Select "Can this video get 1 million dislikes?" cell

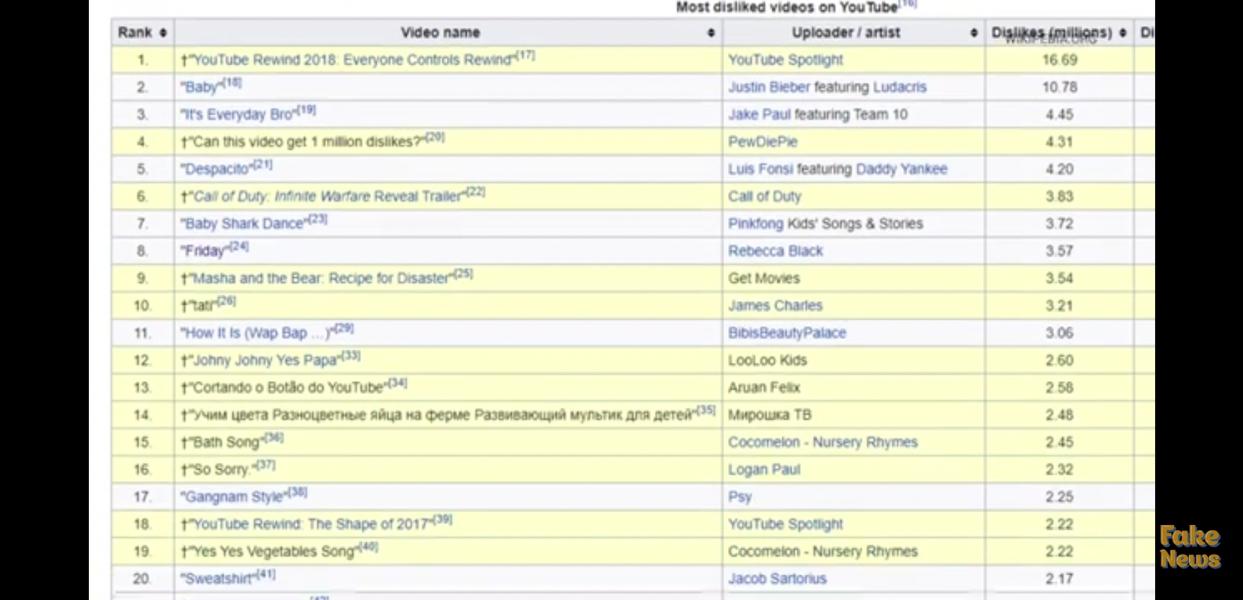pyautogui.click(x=448, y=142)
